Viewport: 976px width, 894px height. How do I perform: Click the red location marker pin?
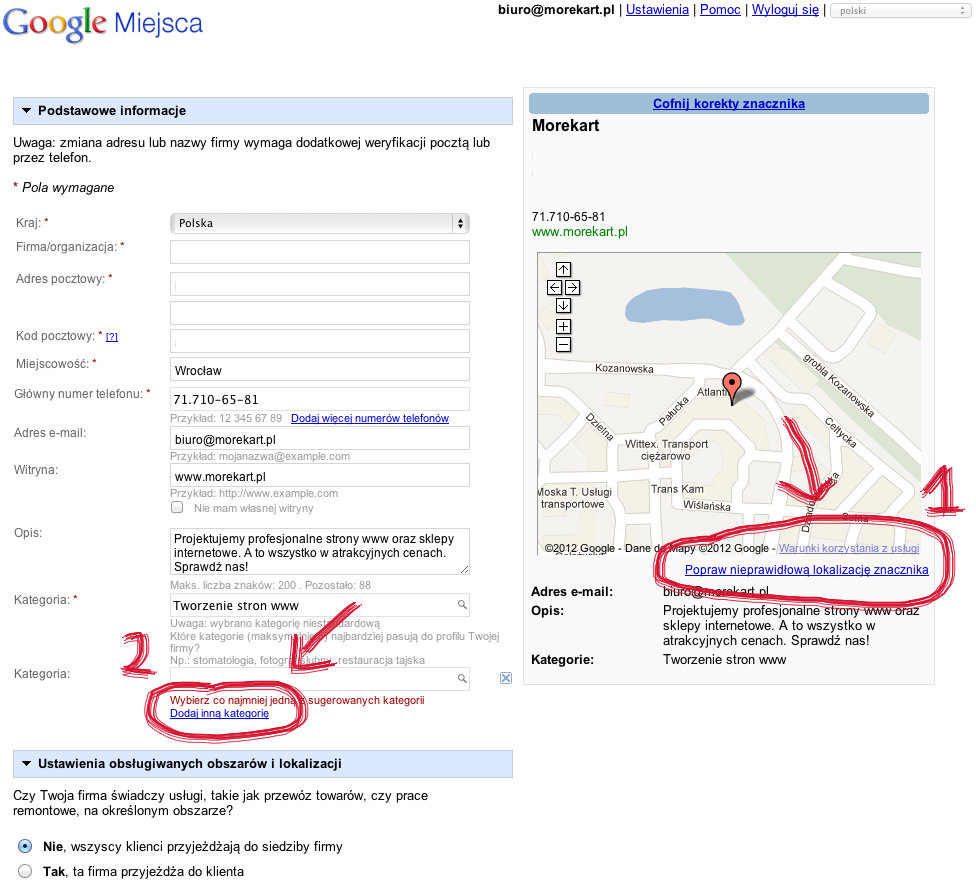pos(732,387)
